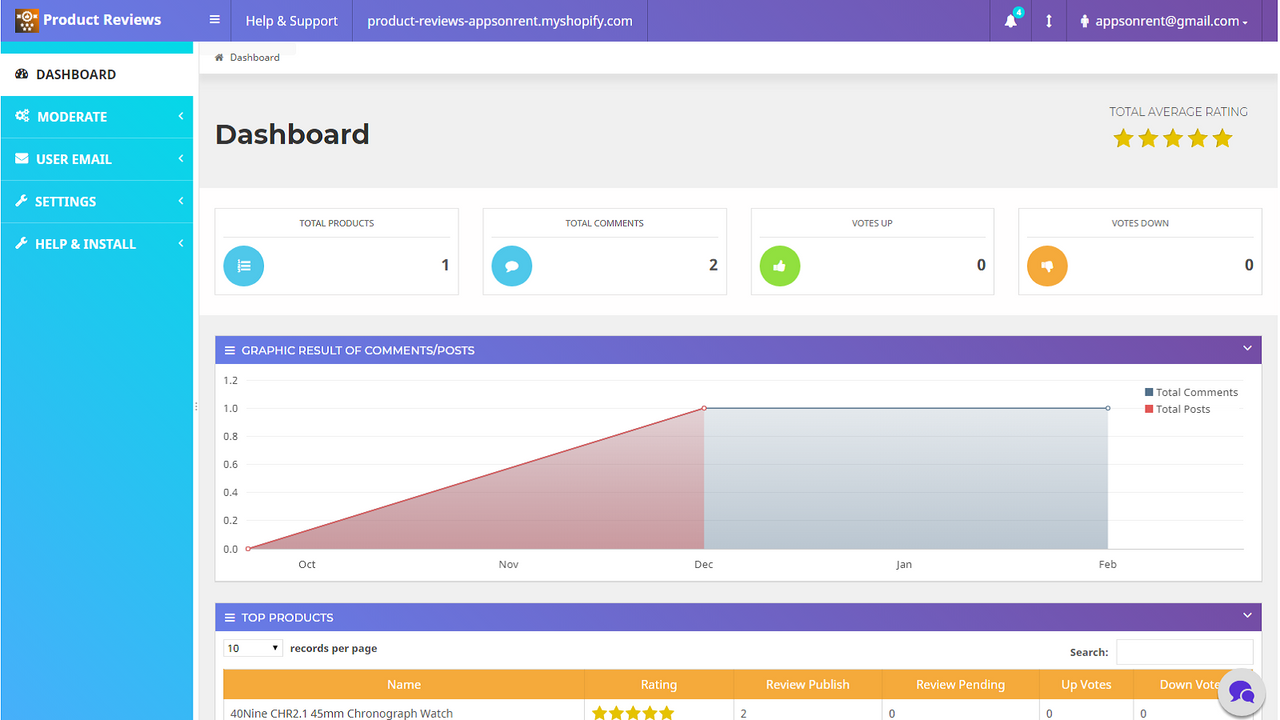Toggle Total Comments series in chart legend
The height and width of the screenshot is (720, 1280).
point(1192,391)
